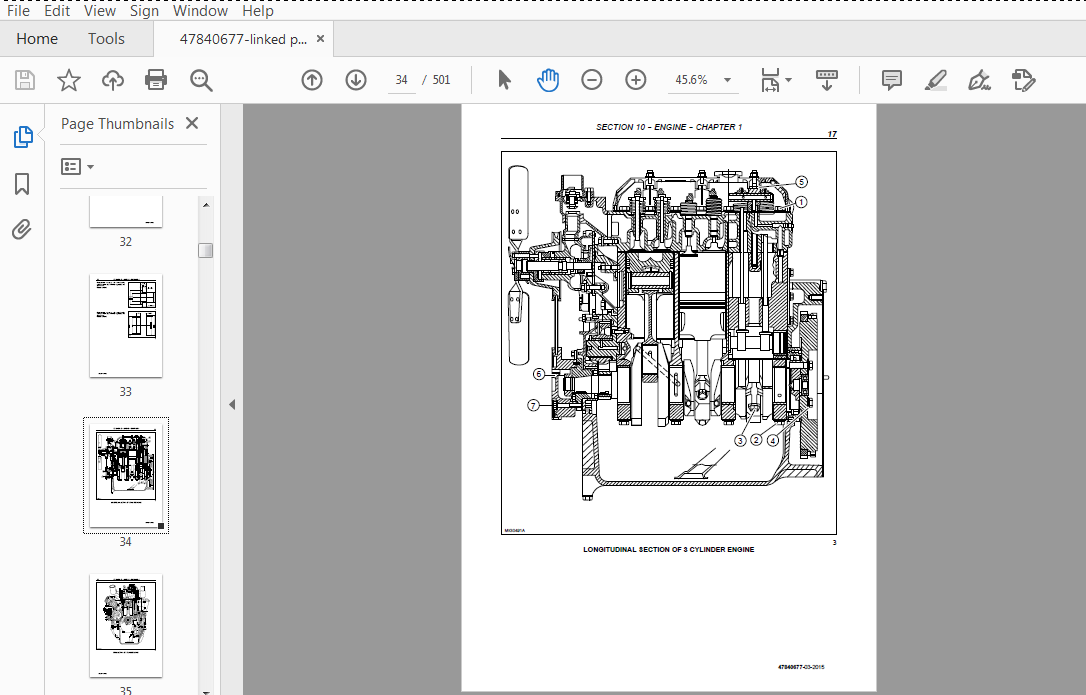Go to previous page with up arrow
This screenshot has width=1086, height=695.
click(312, 80)
